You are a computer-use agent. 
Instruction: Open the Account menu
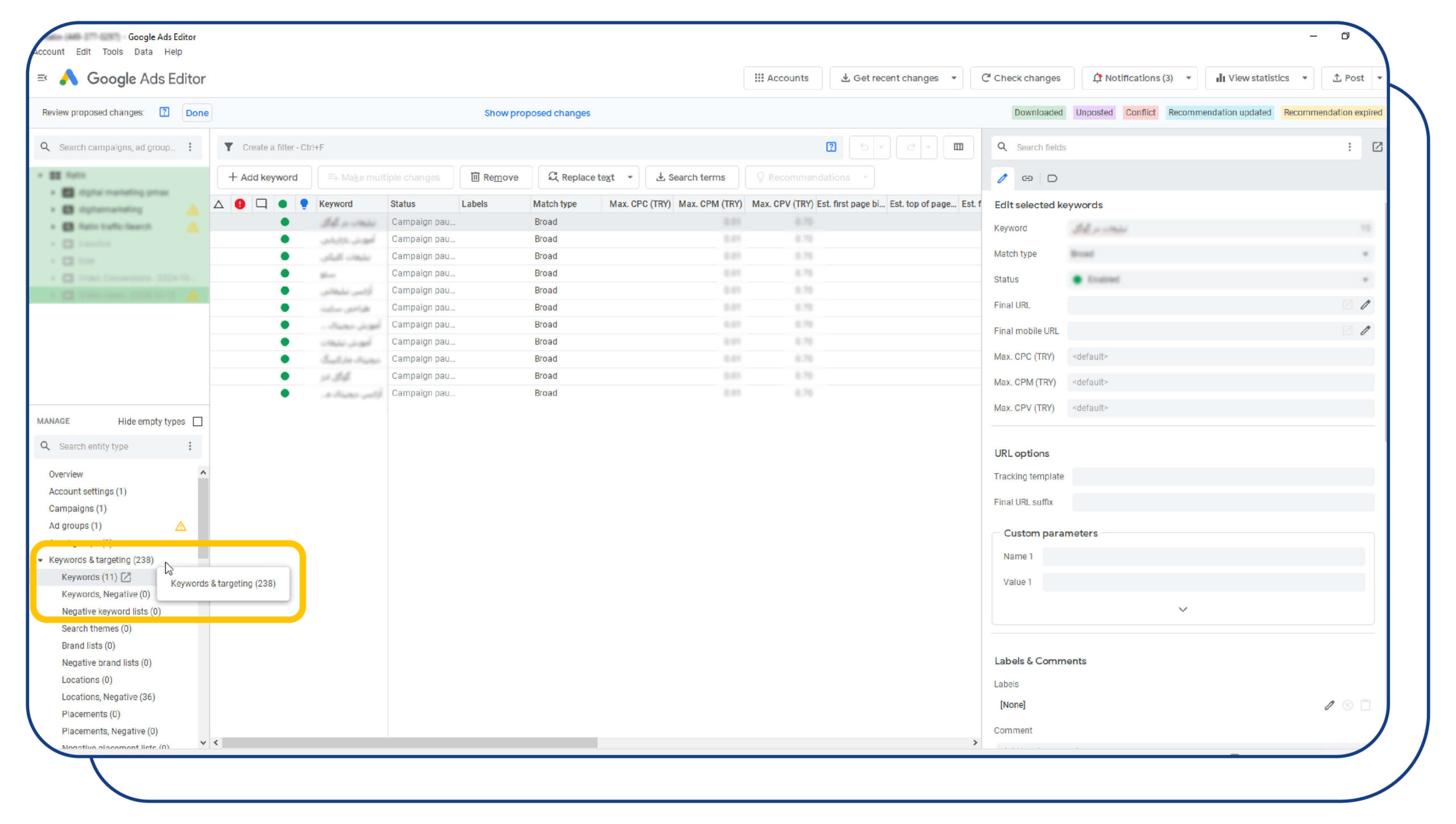48,52
